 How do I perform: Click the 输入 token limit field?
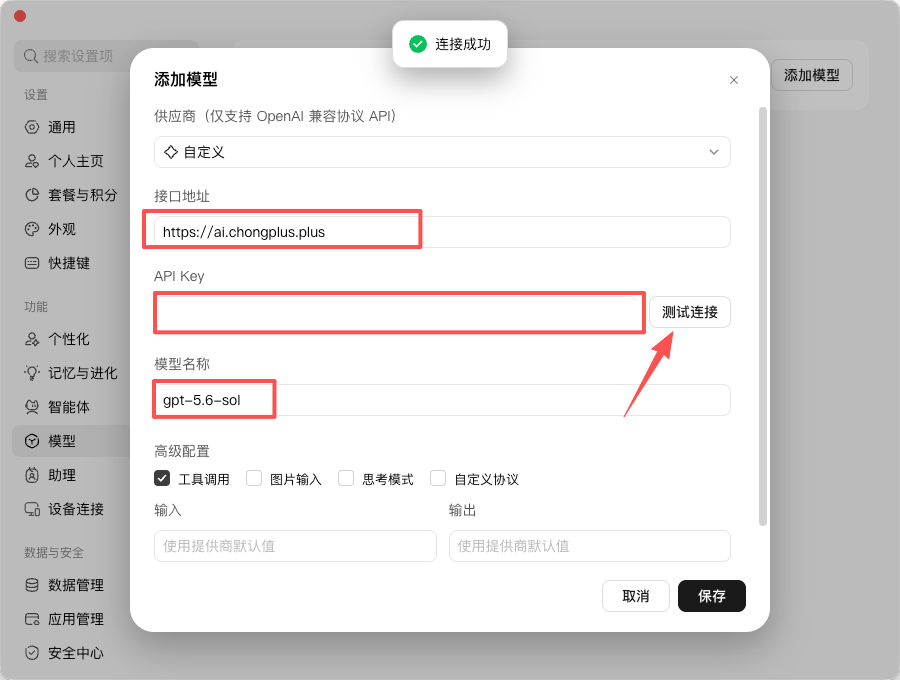click(295, 546)
